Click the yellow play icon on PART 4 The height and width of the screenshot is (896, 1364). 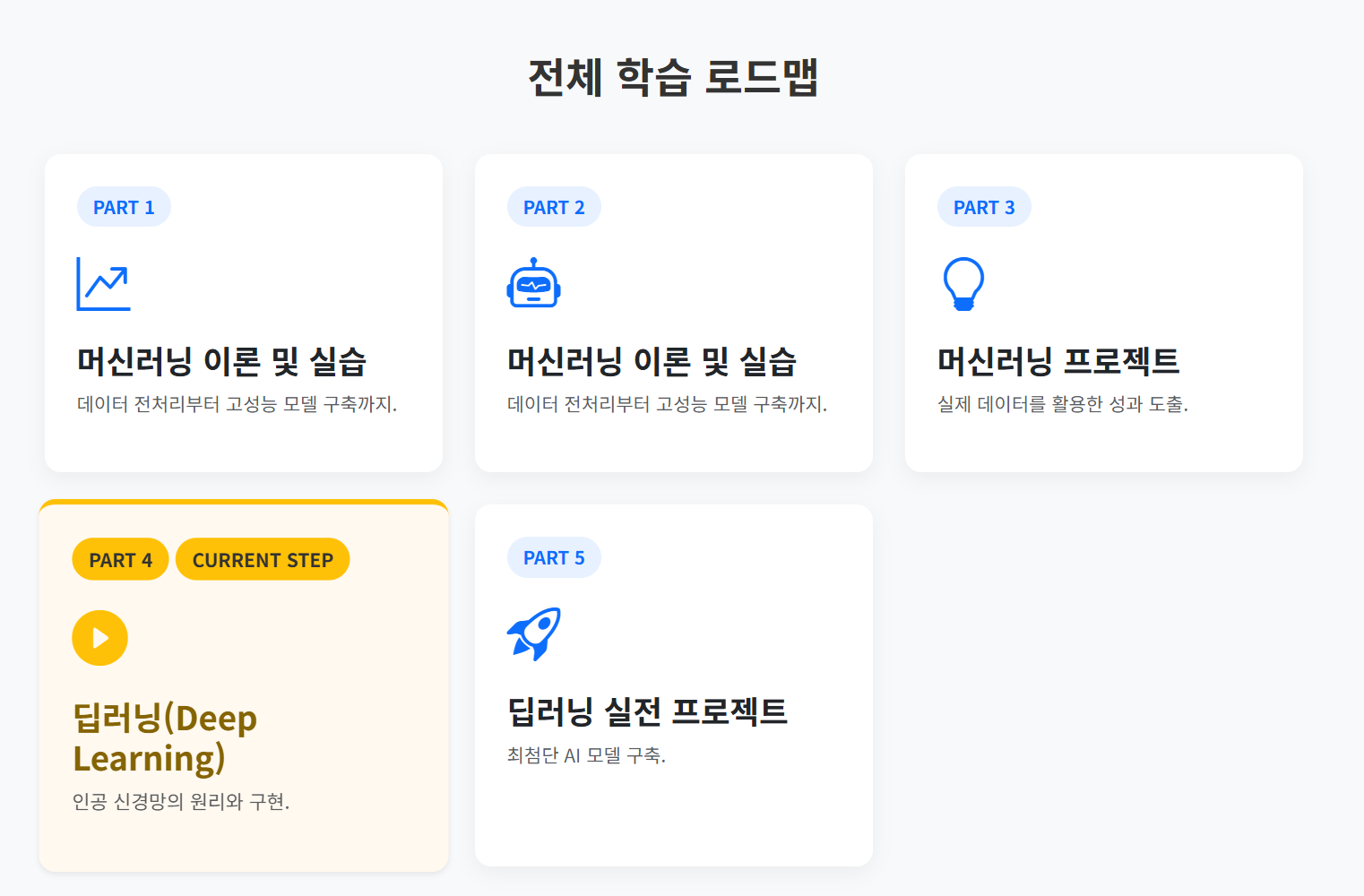coord(99,638)
